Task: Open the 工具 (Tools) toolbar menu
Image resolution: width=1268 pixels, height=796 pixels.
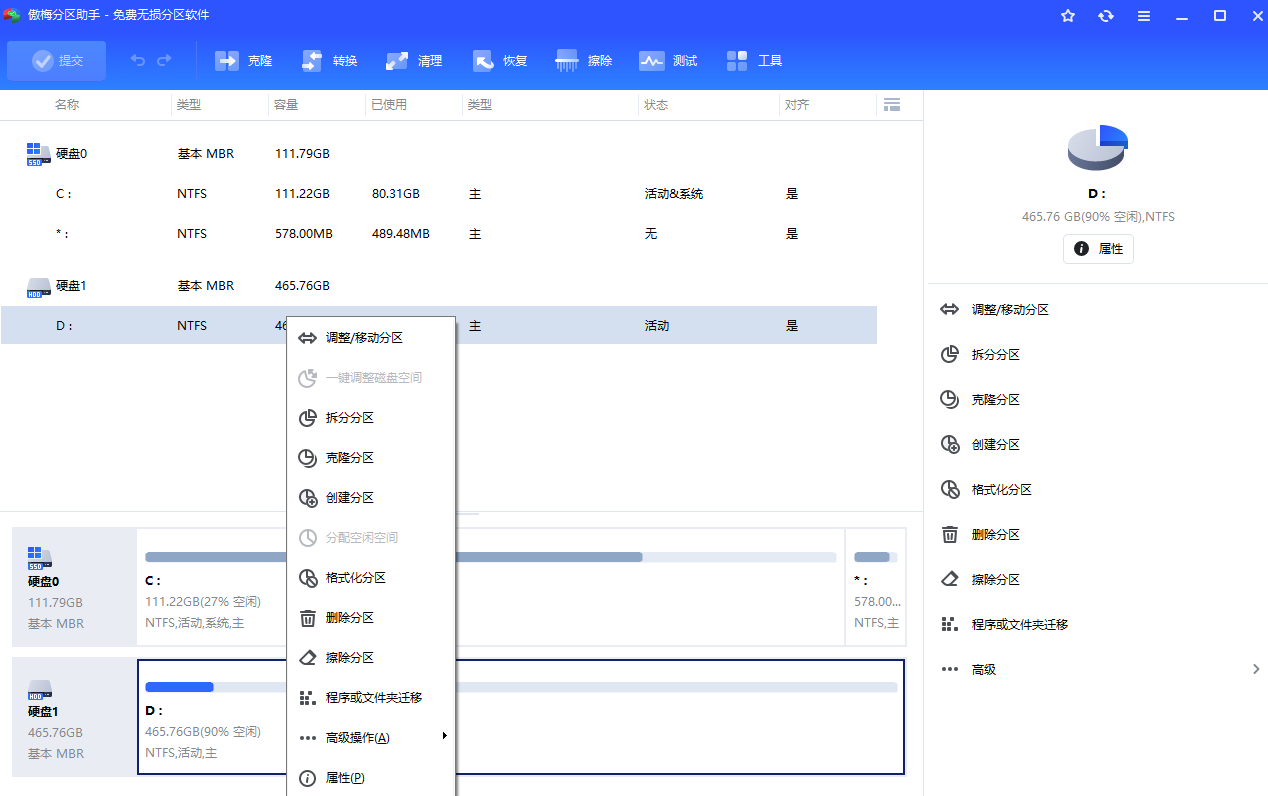Action: [754, 61]
